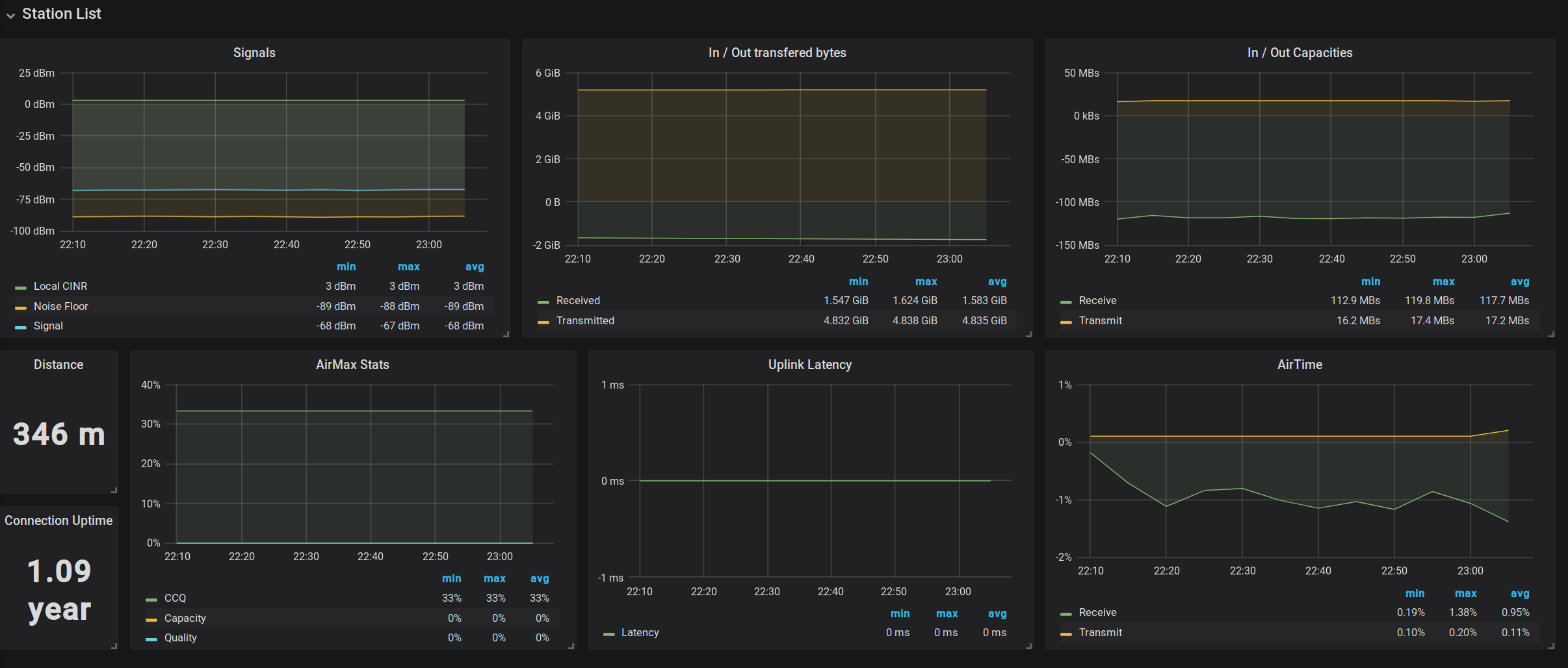Open the AirMax Stats panel title menu
This screenshot has height=668, width=1568.
click(x=352, y=365)
